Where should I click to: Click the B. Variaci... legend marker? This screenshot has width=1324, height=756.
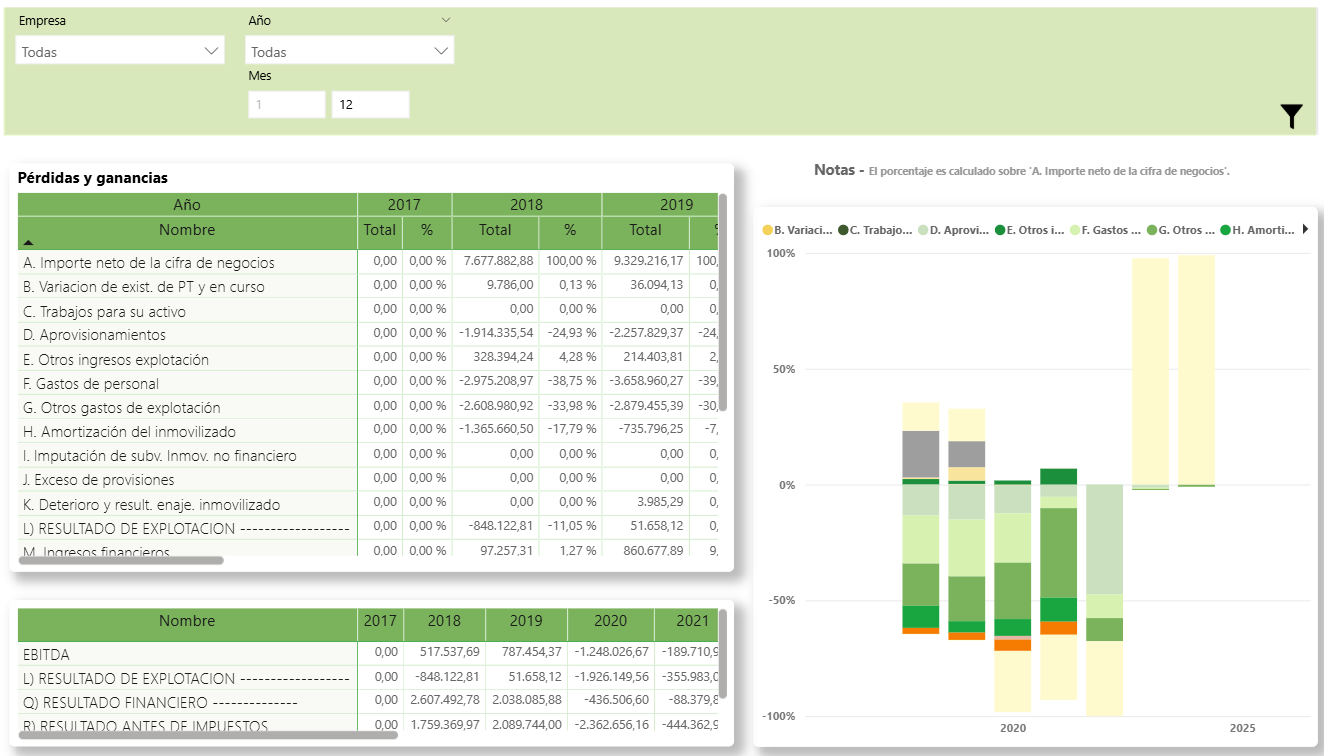[x=767, y=230]
